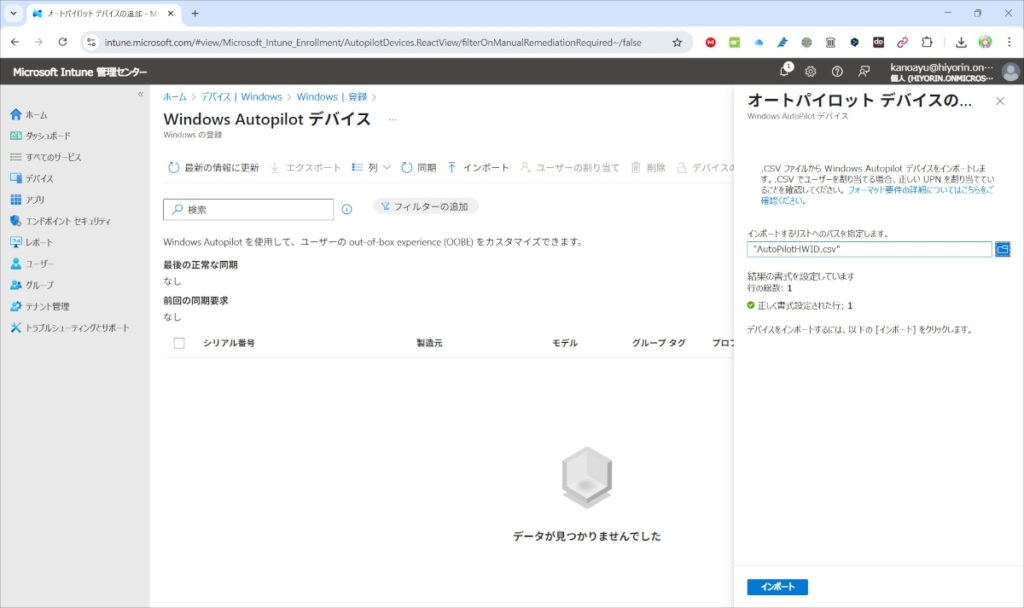Open Apps (アプリ) in the sidebar
Viewport: 1024px width, 608px height.
pos(27,200)
